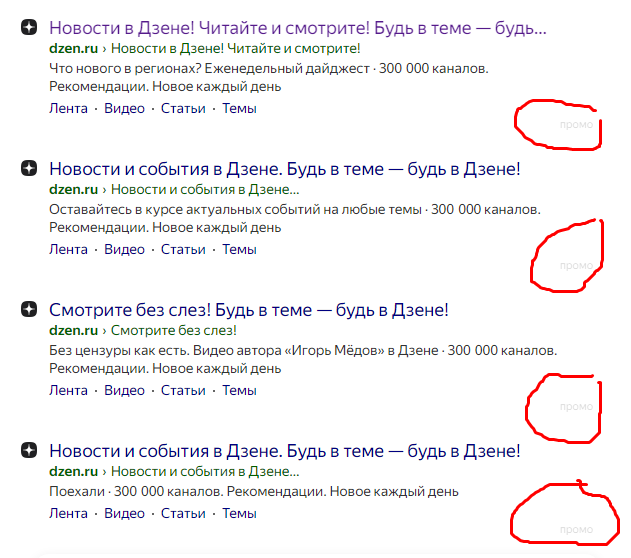Click Dzen icon of the 'Оставайтесь в курсе' result
Image resolution: width=631 pixels, height=558 pixels.
29,168
